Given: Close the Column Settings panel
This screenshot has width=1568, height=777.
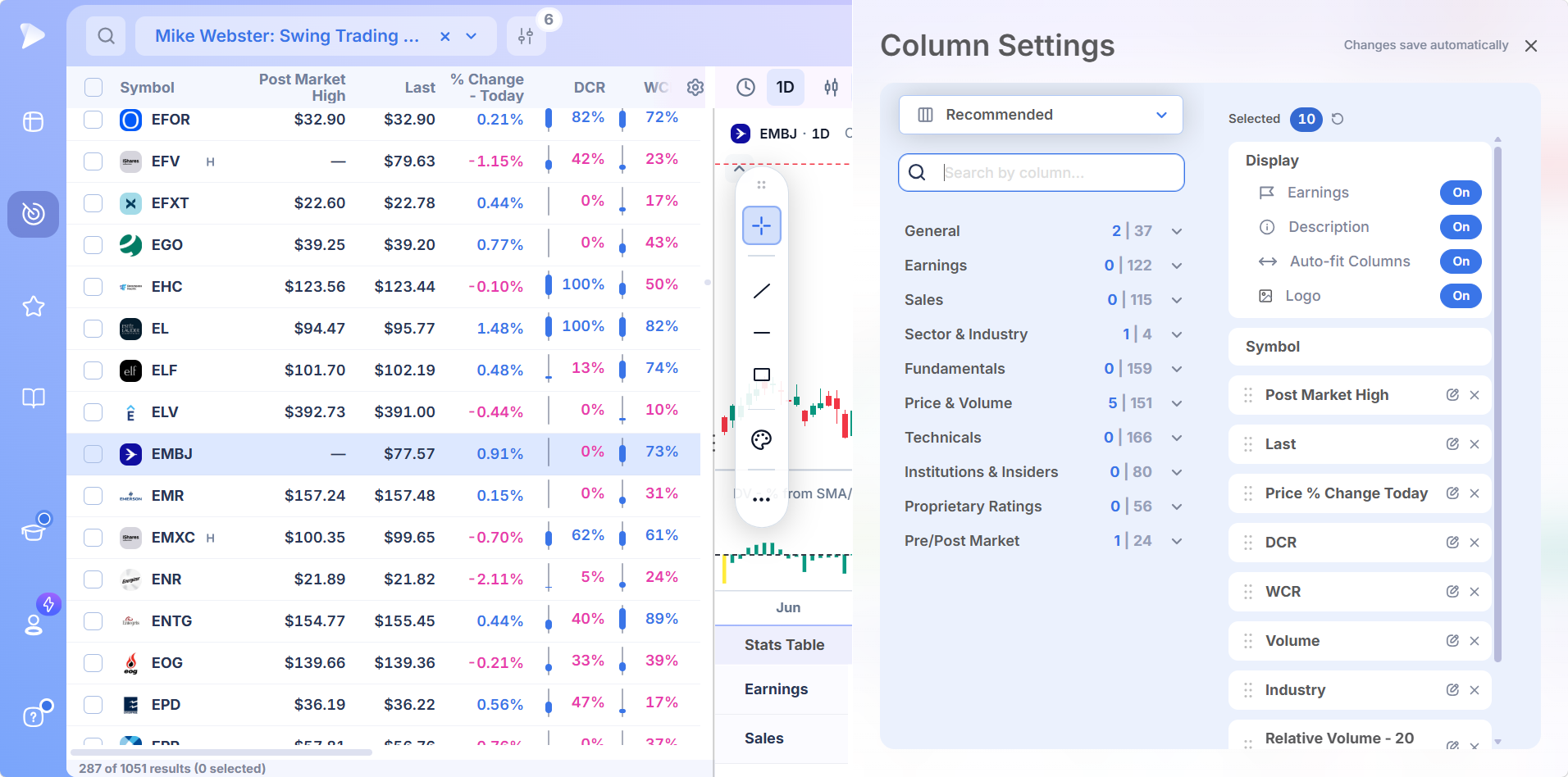Looking at the screenshot, I should click(1531, 46).
